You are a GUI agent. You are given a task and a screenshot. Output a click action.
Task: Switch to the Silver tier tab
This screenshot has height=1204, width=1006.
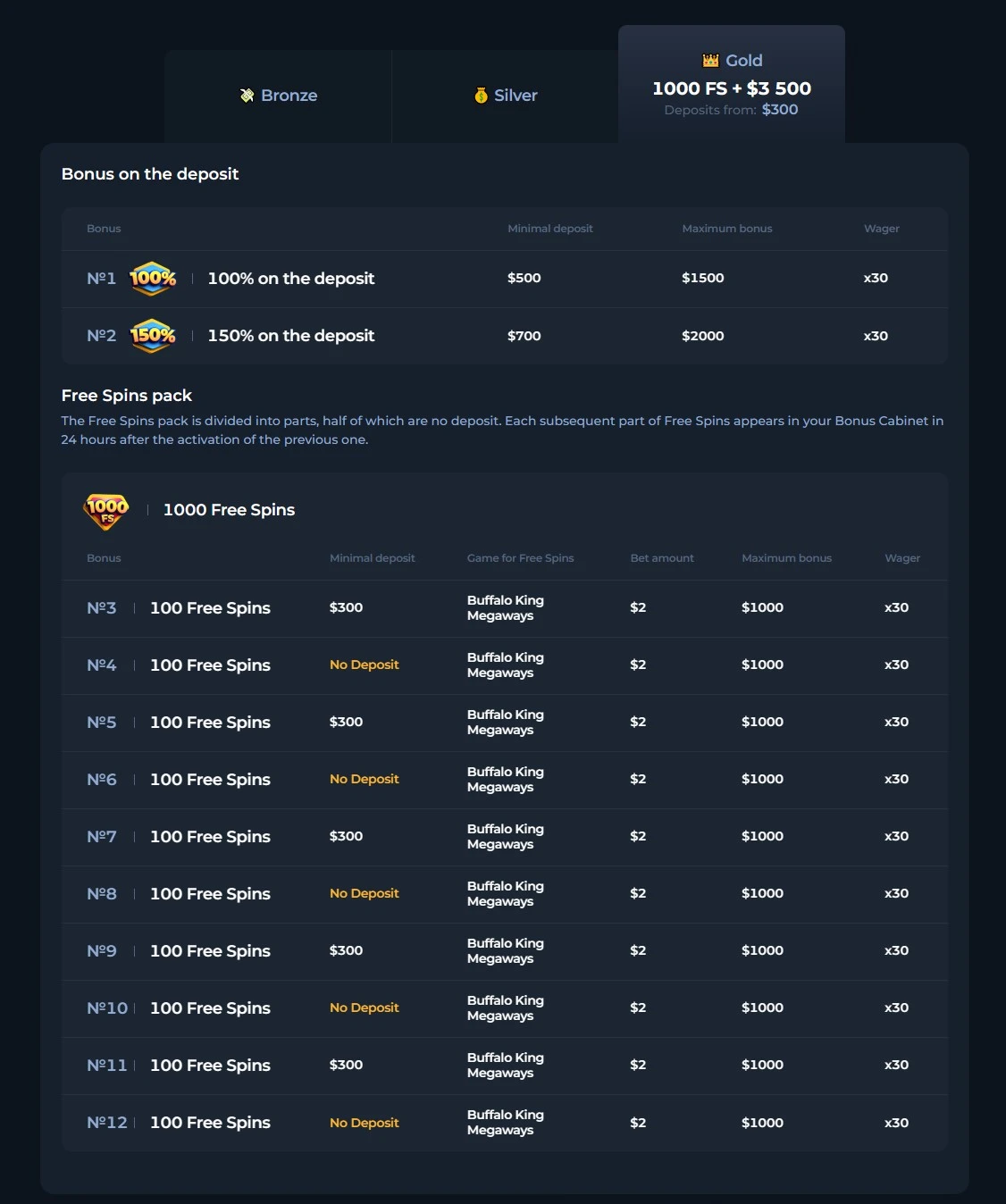coord(505,96)
